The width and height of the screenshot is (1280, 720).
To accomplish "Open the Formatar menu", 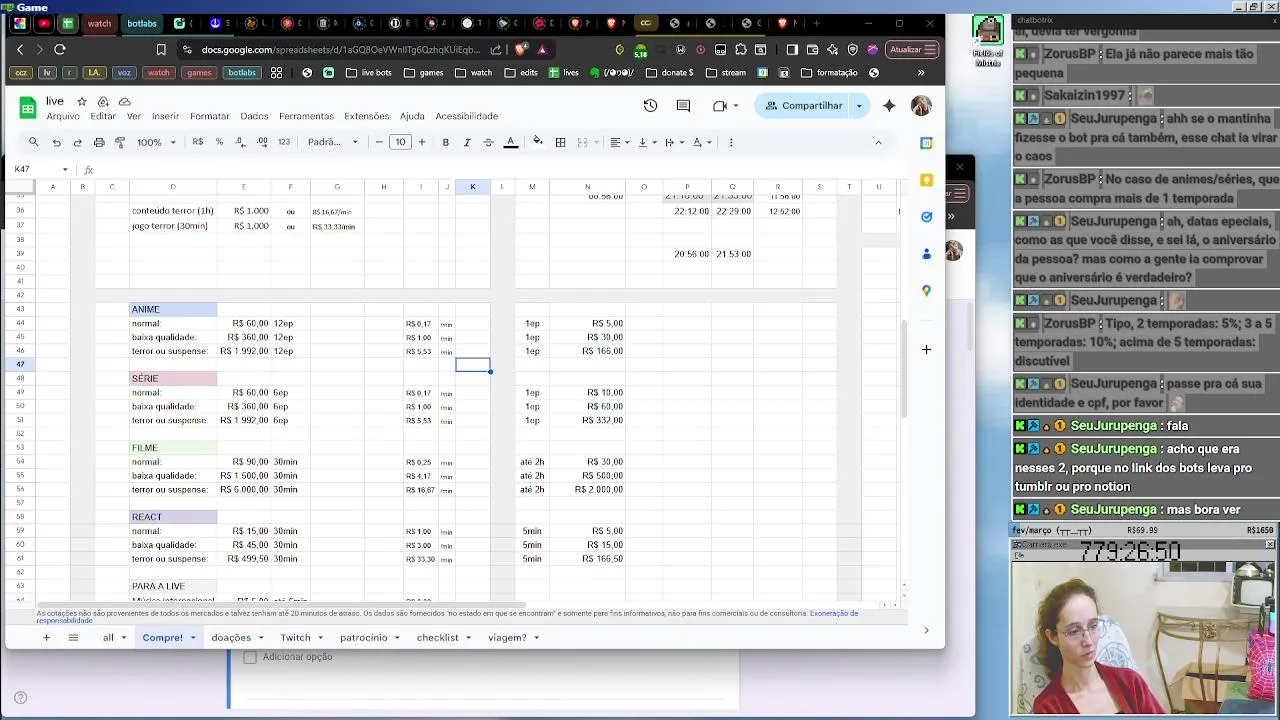I will coord(210,116).
